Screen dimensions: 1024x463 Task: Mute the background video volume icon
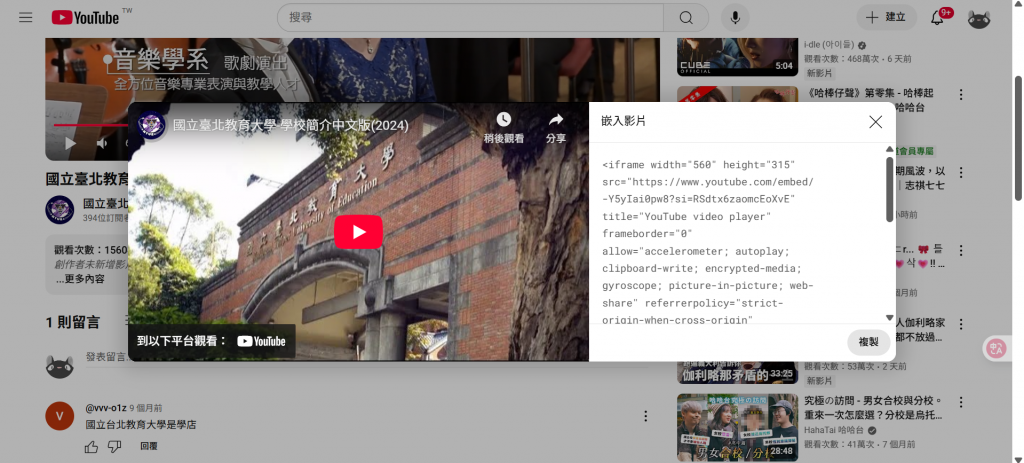(x=102, y=143)
